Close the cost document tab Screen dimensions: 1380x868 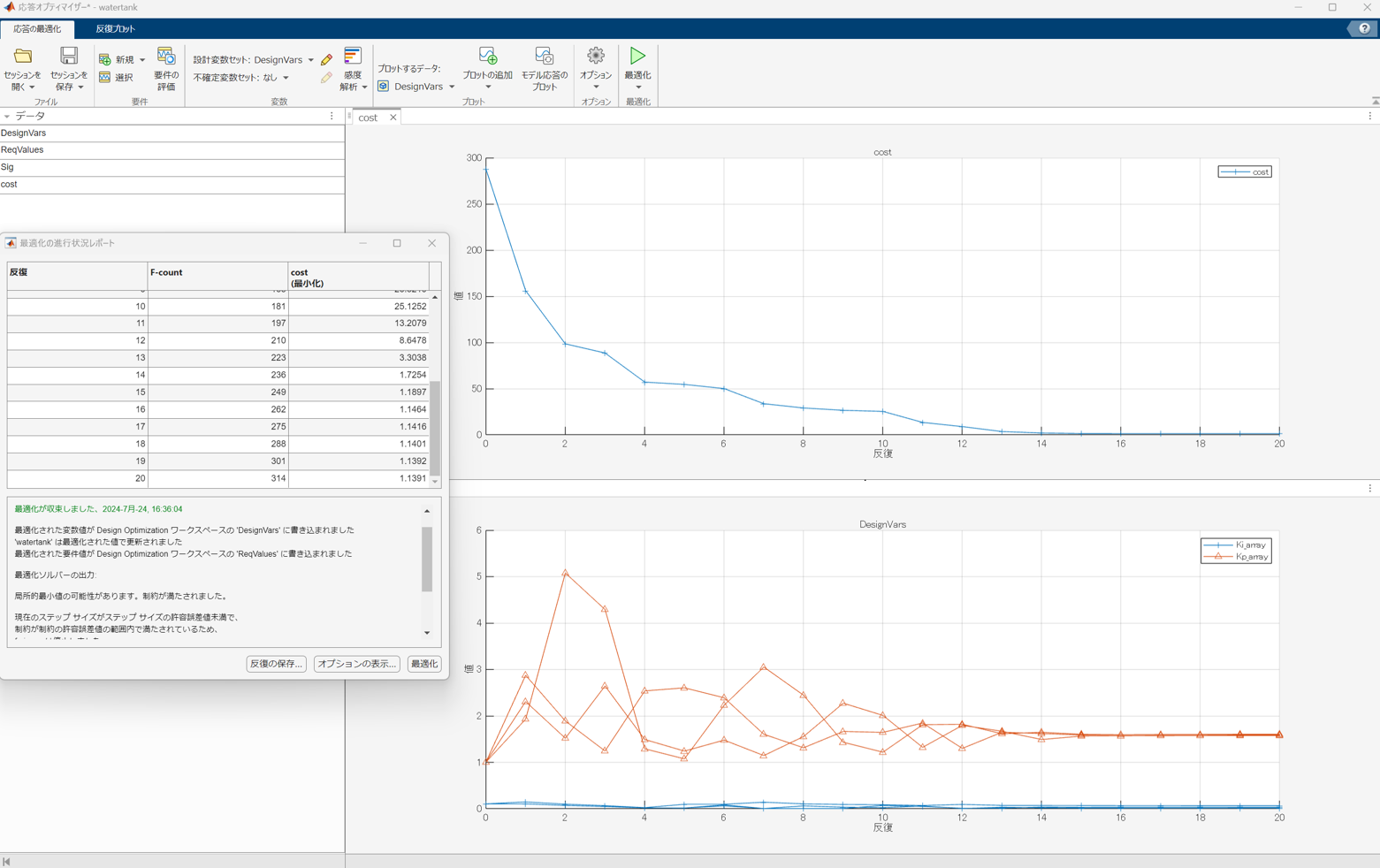[393, 118]
